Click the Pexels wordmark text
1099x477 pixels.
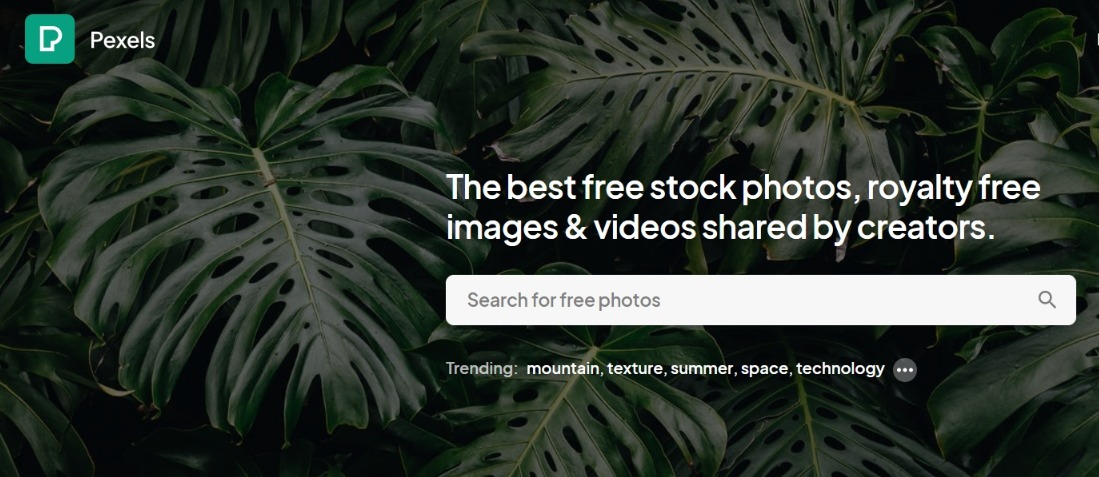(x=123, y=41)
